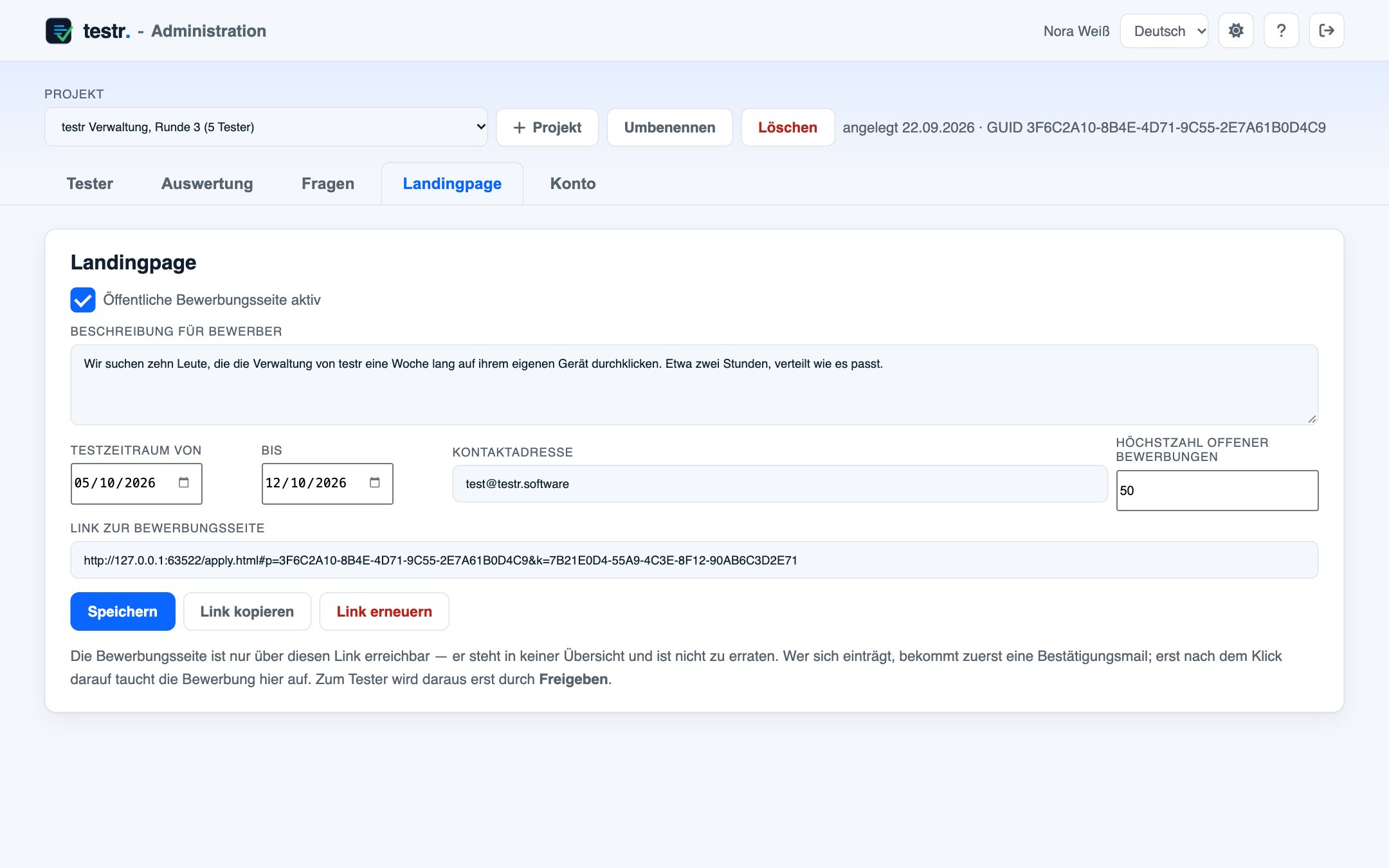The image size is (1389, 868).
Task: Click the project GUID text
Action: (1156, 127)
